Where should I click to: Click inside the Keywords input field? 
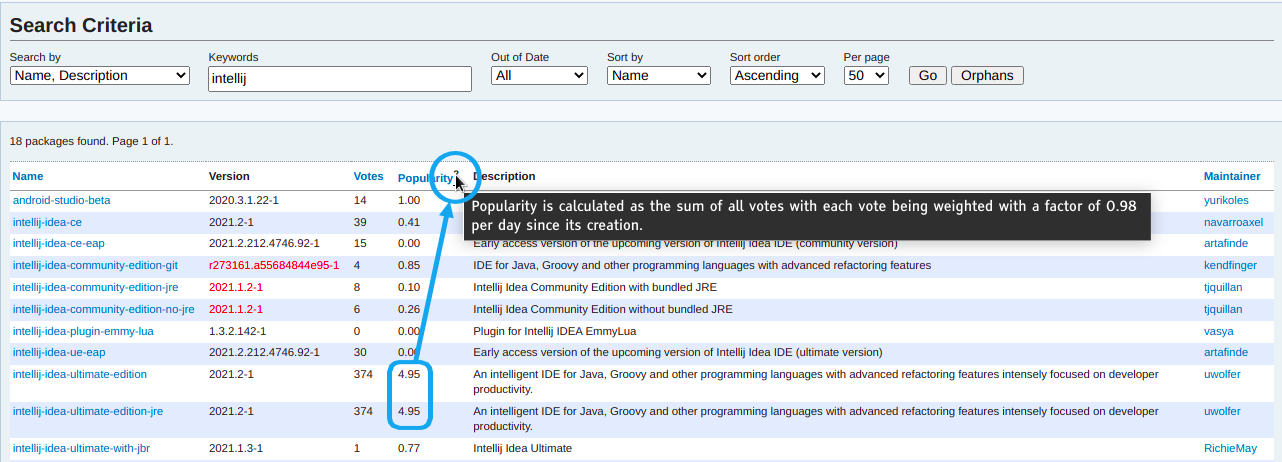click(339, 80)
